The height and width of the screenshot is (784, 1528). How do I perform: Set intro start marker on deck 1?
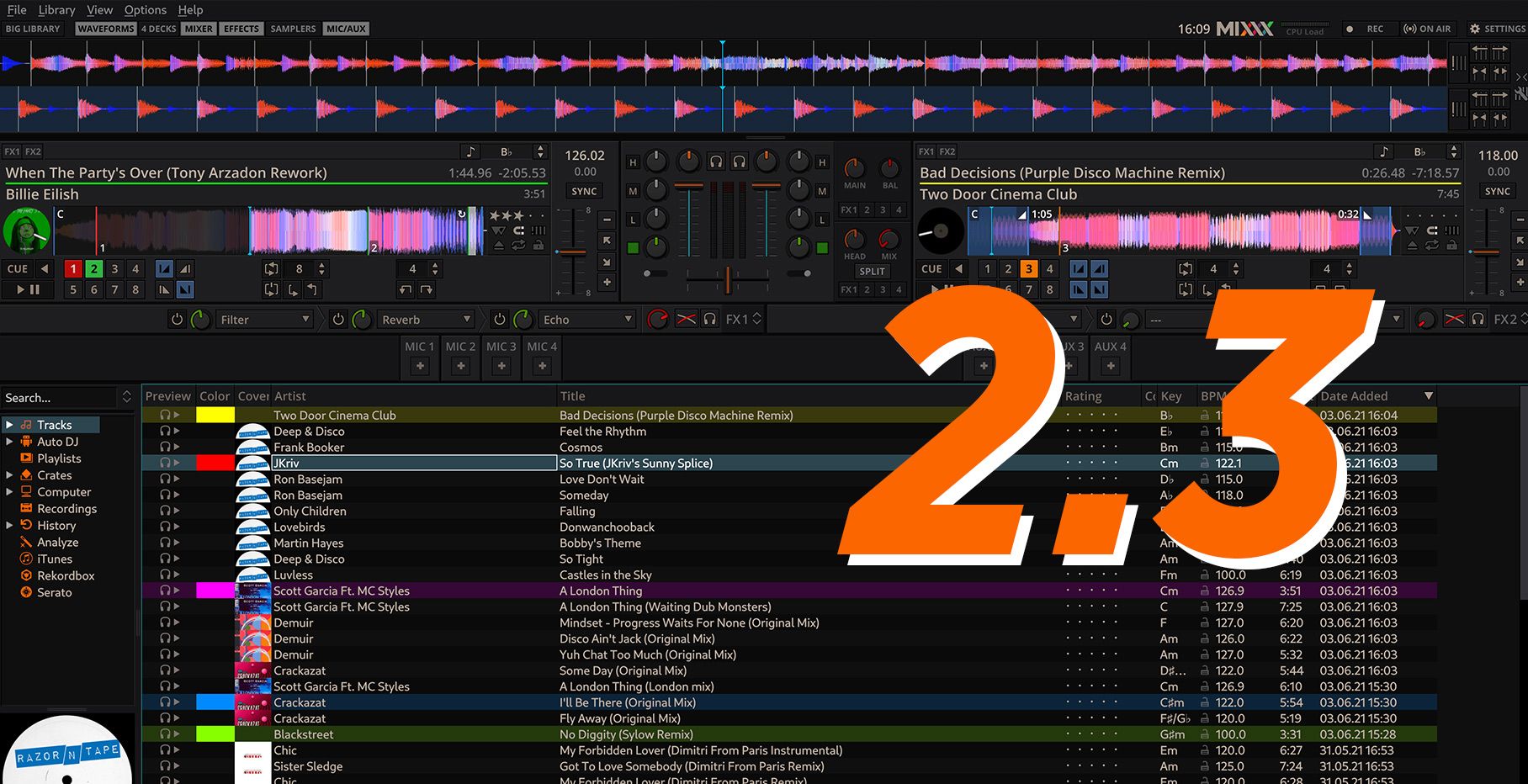pos(164,269)
